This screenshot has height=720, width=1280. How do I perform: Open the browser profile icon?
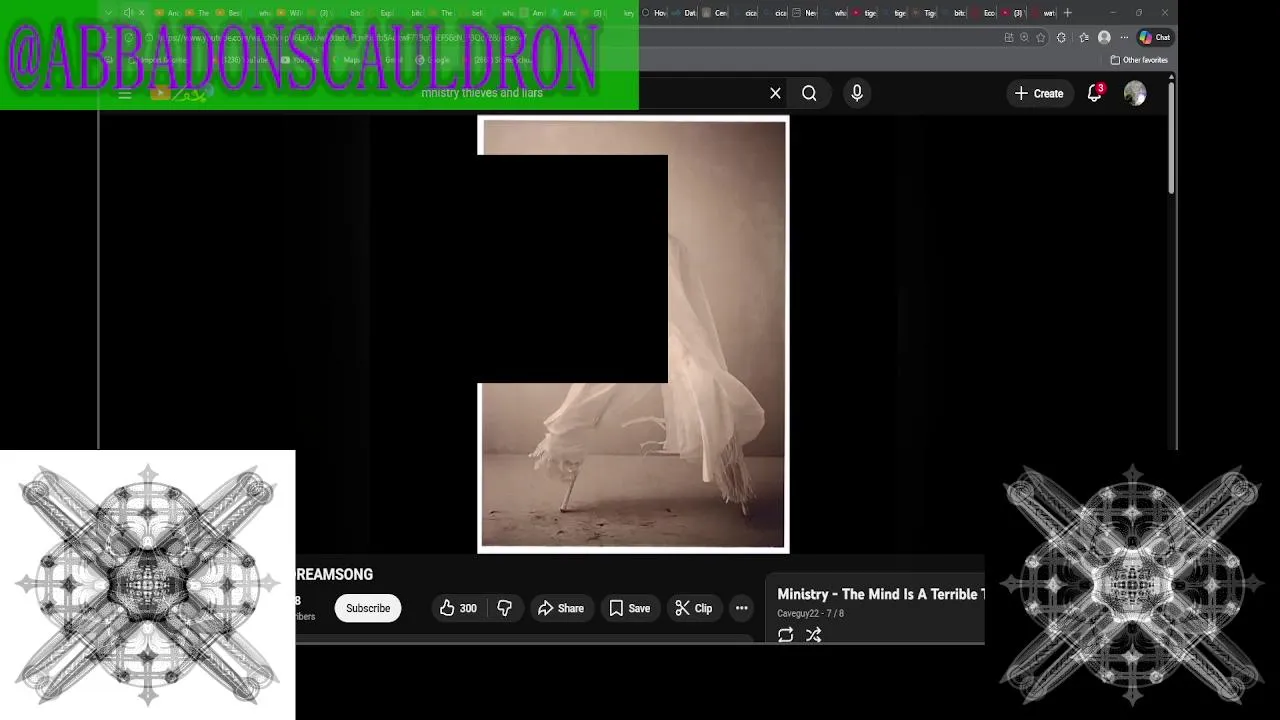tap(1104, 37)
